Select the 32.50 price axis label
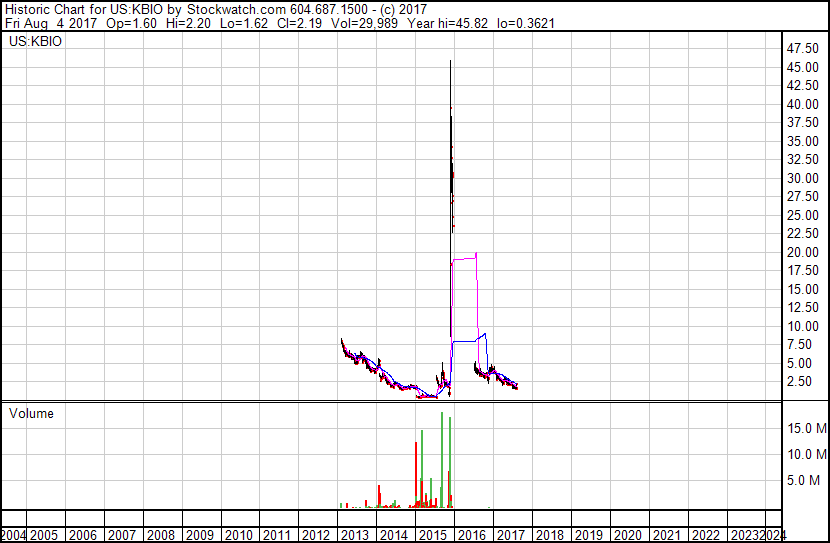 pos(802,159)
